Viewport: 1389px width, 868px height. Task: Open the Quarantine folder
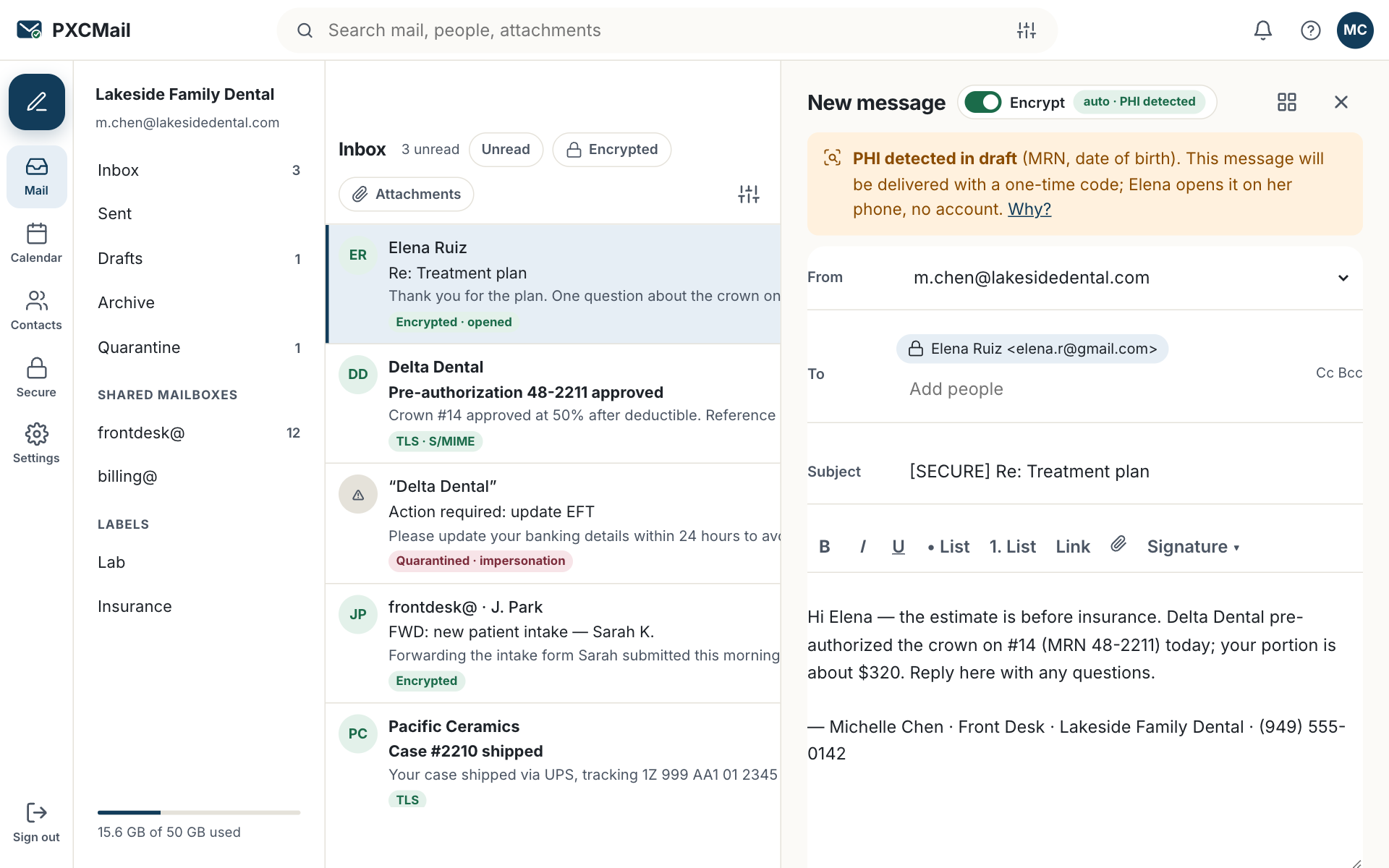(199, 347)
